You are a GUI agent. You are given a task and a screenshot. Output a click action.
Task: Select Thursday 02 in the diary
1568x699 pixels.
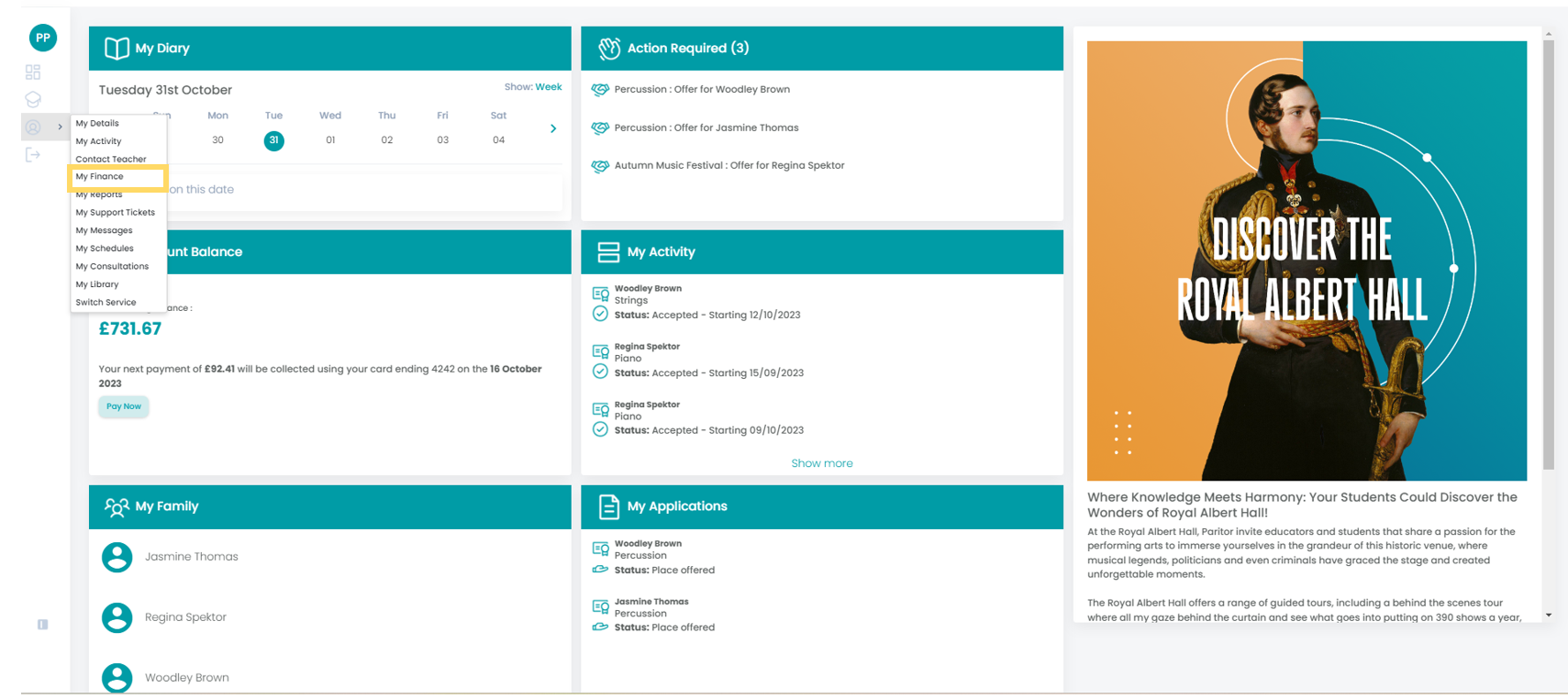(387, 140)
